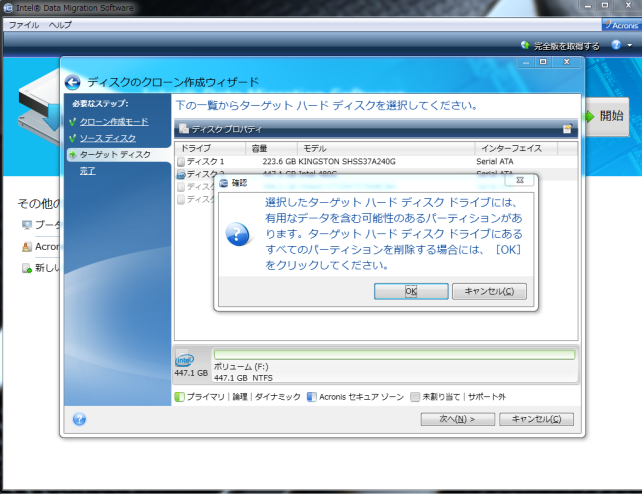This screenshot has width=642, height=494.
Task: Click the 新しい disk icon in main window
Action: (x=27, y=268)
